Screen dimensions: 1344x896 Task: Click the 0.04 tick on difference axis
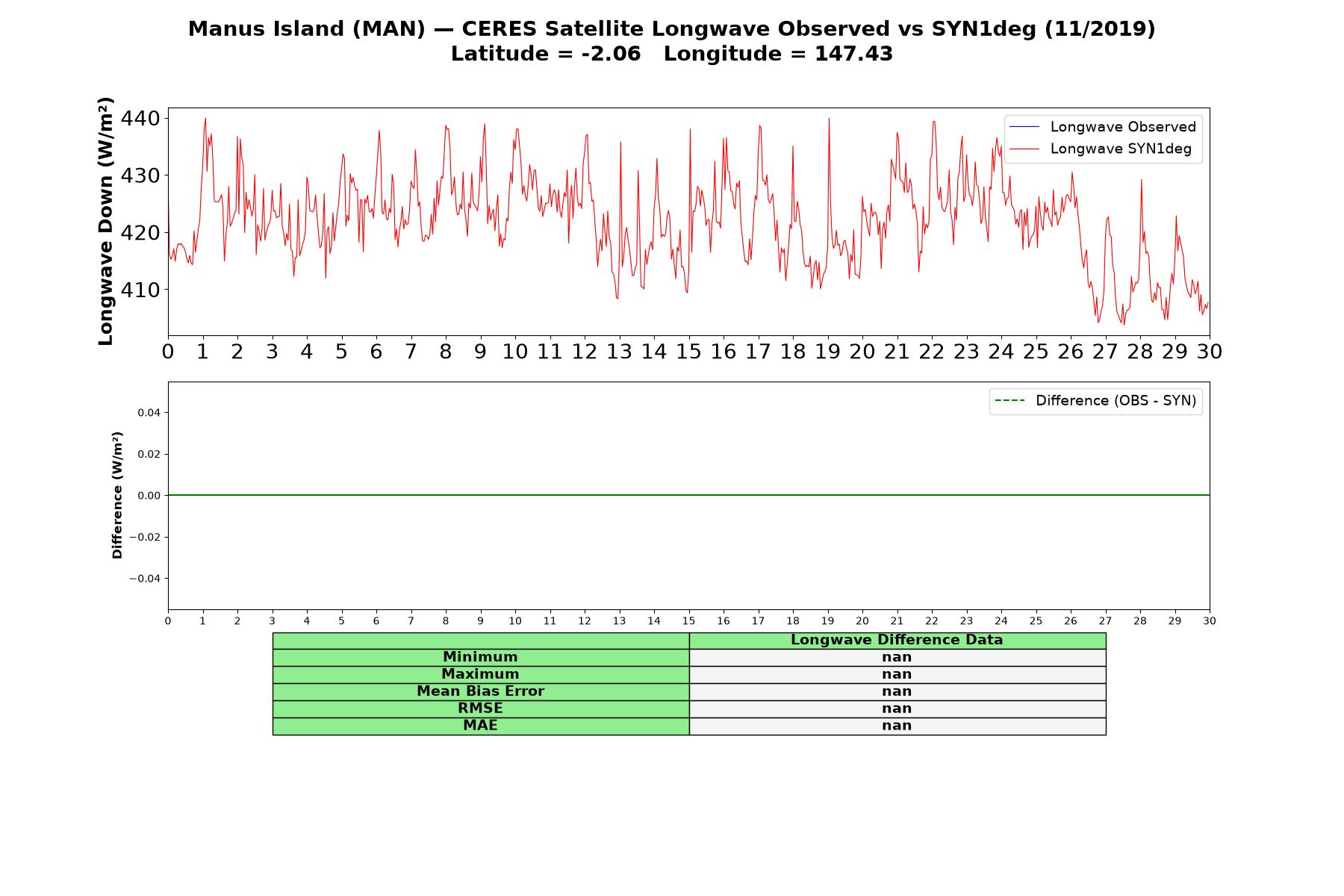tap(149, 413)
